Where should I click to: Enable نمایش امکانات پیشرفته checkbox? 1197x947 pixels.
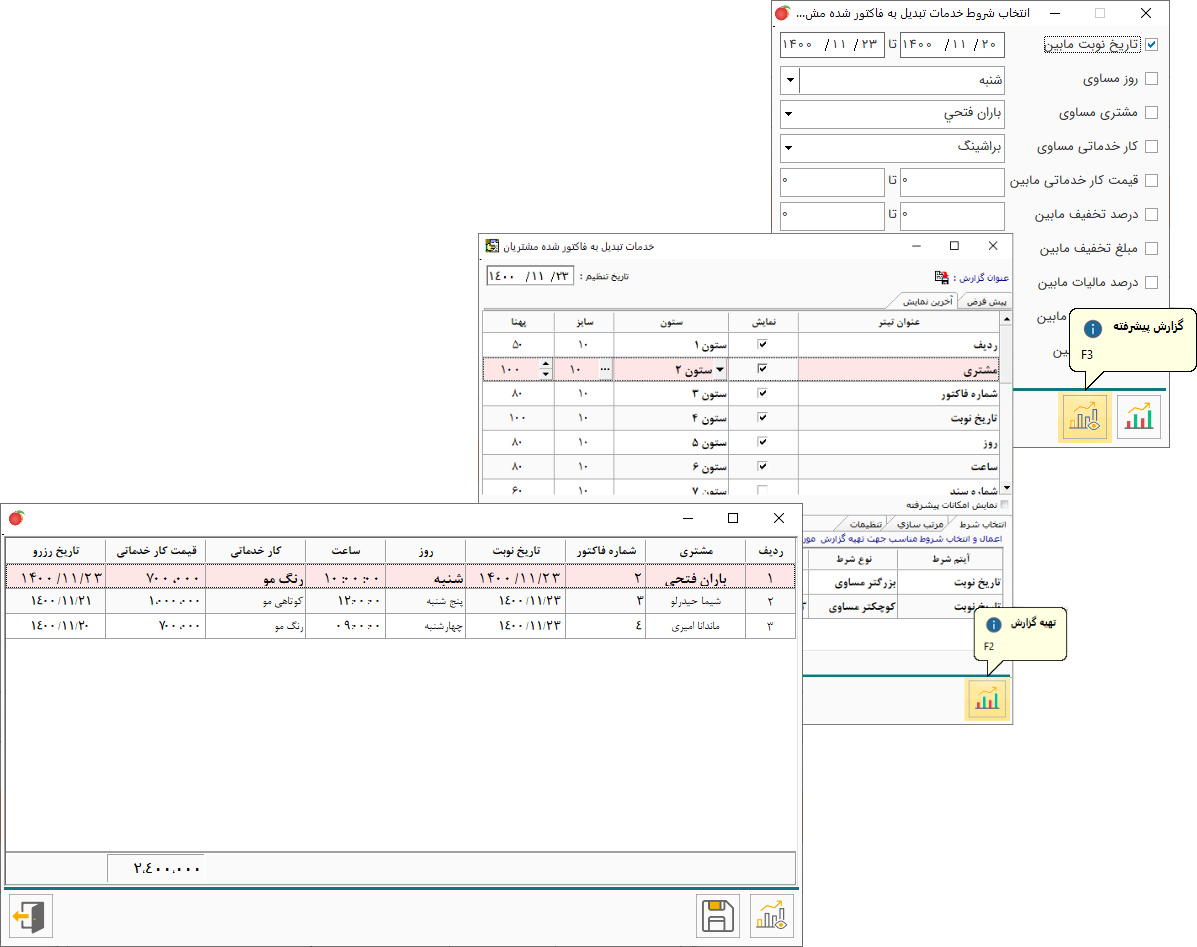(1004, 504)
